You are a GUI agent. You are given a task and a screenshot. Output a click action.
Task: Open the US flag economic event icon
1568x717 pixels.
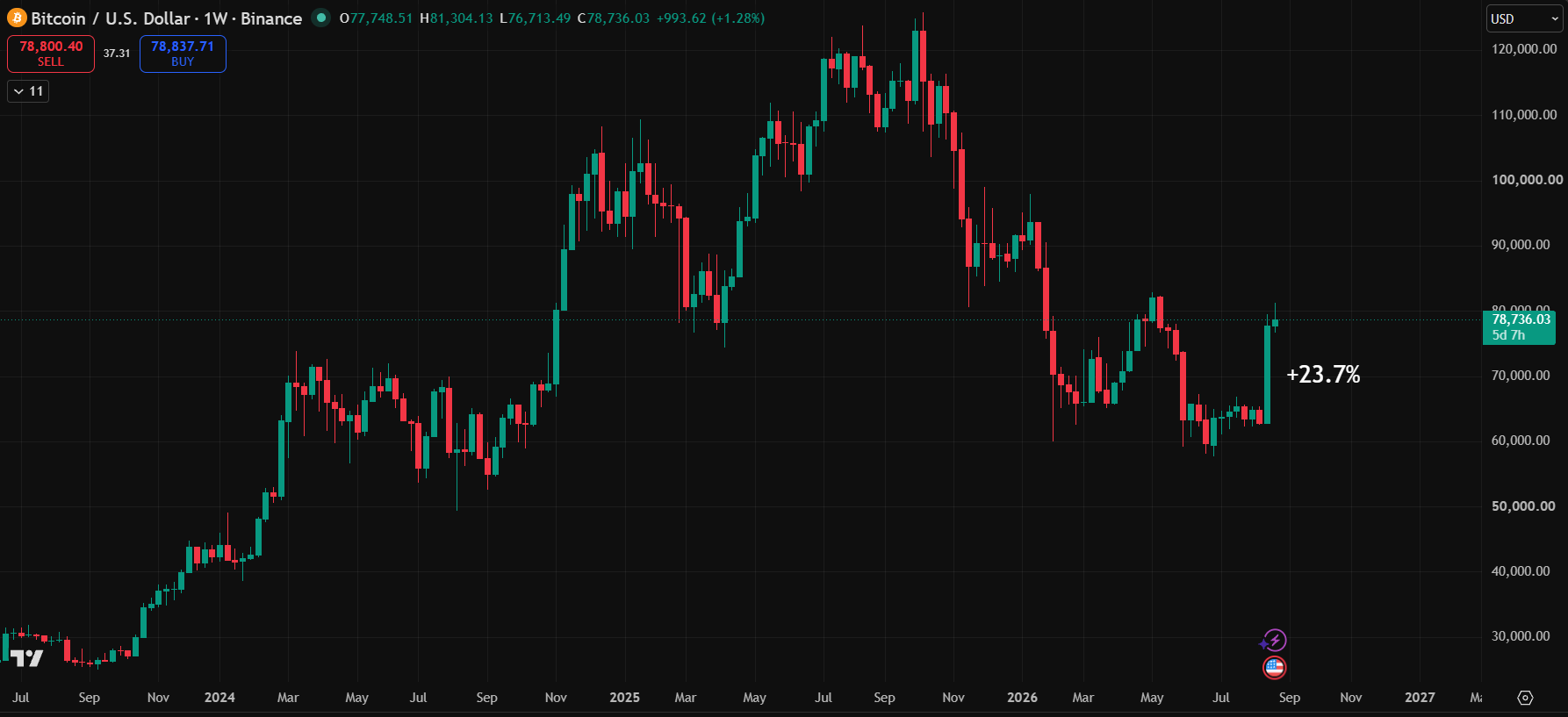pos(1274,668)
